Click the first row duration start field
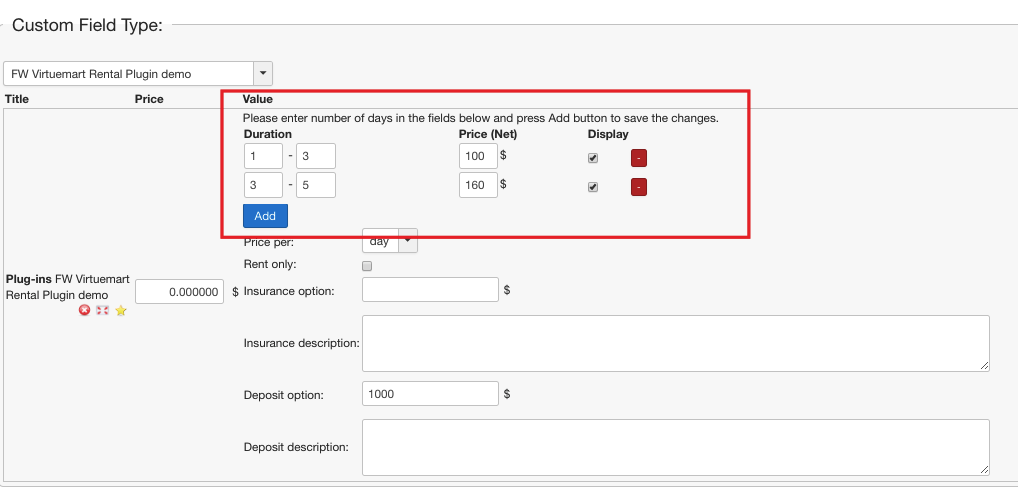1018x493 pixels. [x=263, y=156]
